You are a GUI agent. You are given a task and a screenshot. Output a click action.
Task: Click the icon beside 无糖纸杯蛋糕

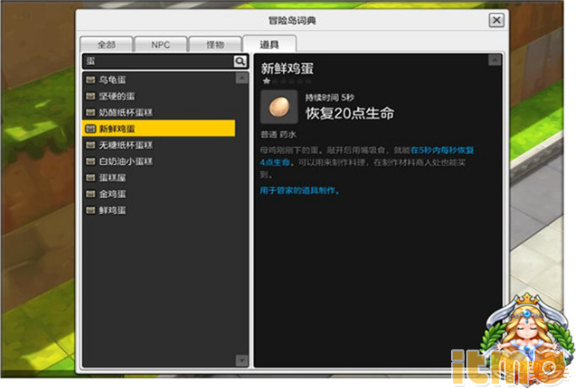90,145
